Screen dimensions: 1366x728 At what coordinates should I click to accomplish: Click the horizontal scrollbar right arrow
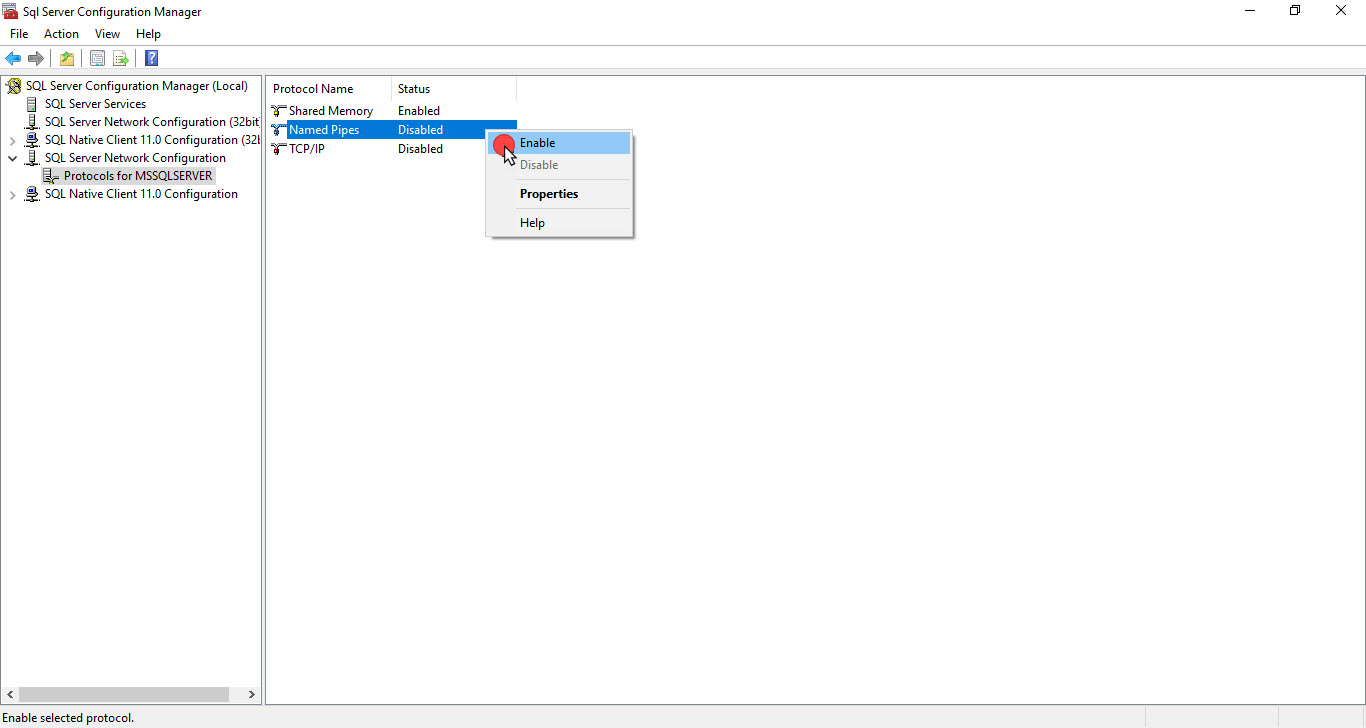[251, 693]
